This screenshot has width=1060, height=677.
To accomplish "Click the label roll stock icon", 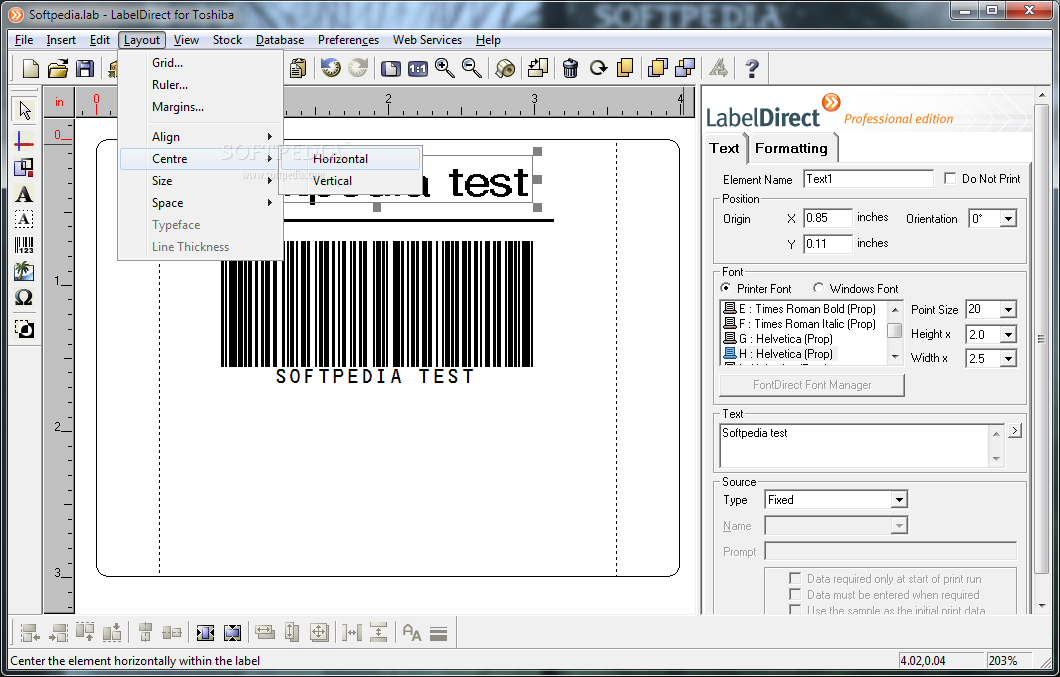I will pyautogui.click(x=505, y=68).
